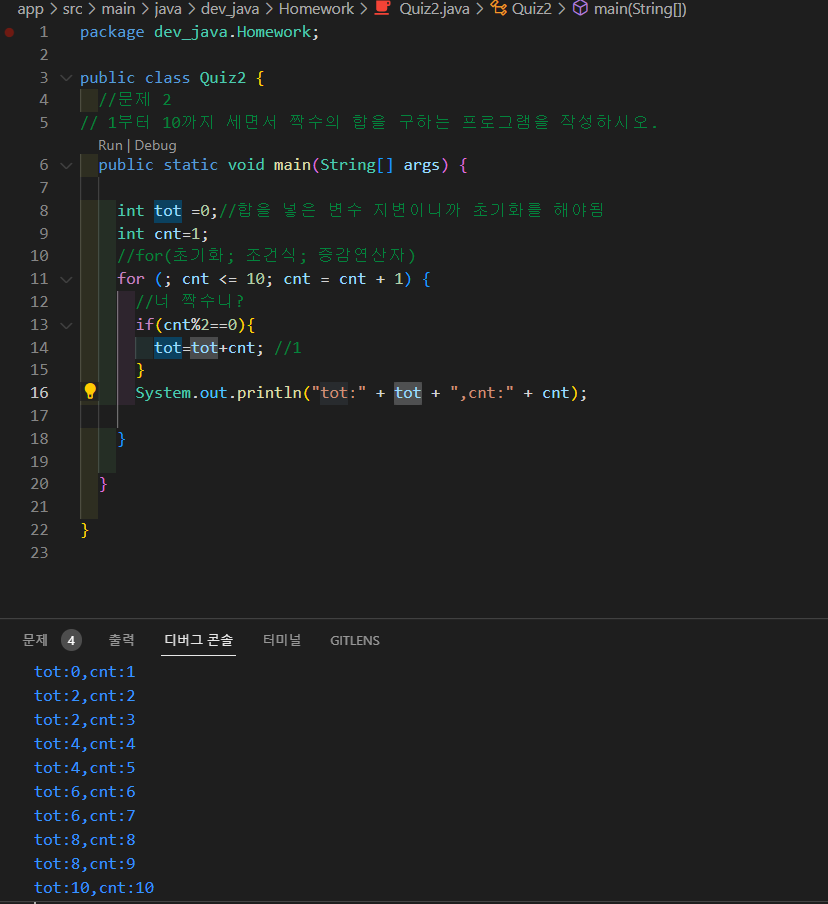Click the highlighted tot variable on line 8
Image resolution: width=828 pixels, height=904 pixels.
(168, 210)
